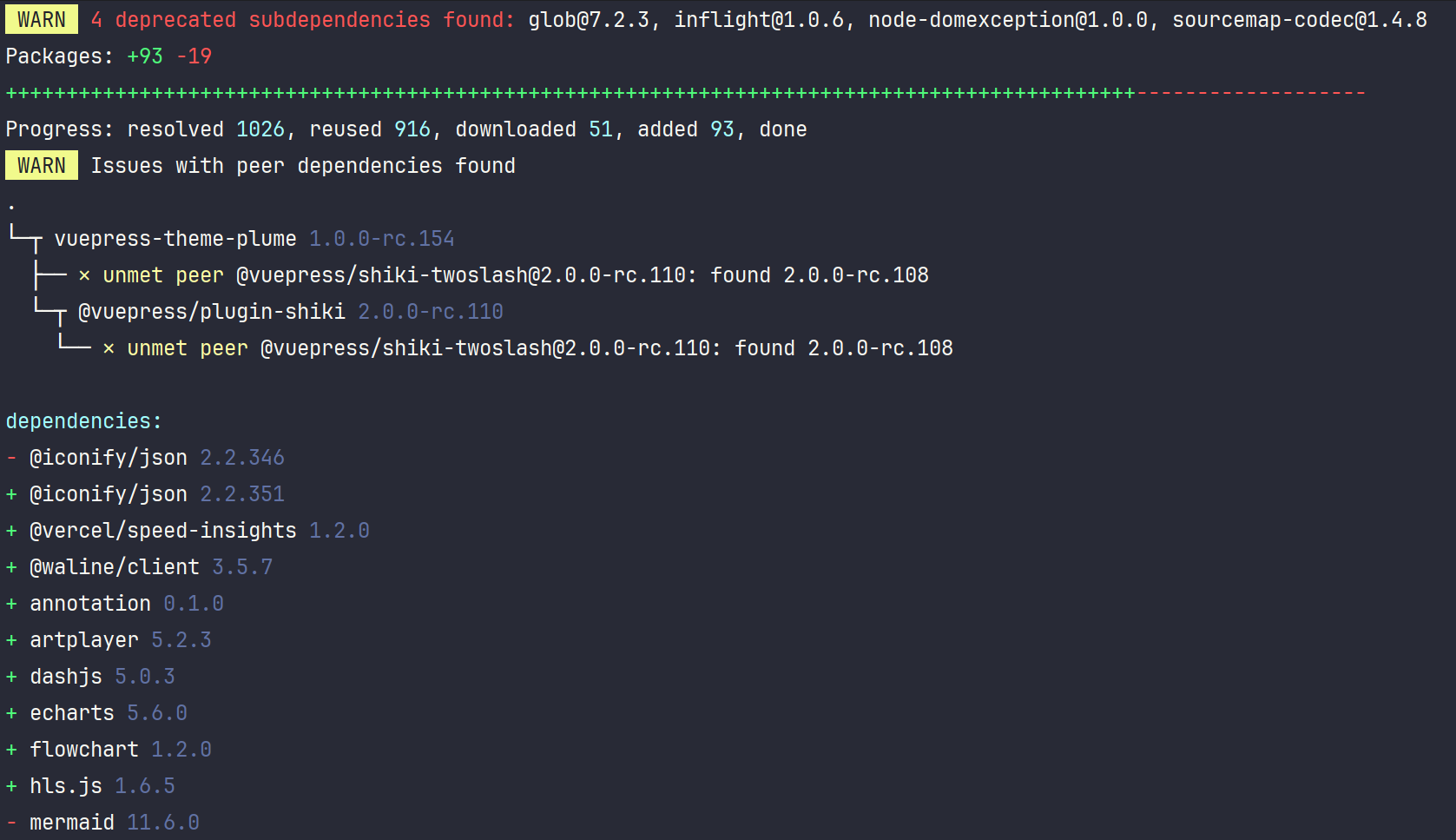Select the vuepress-theme-plume tree entry
Viewport: 1456px width, 840px height.
click(175, 238)
